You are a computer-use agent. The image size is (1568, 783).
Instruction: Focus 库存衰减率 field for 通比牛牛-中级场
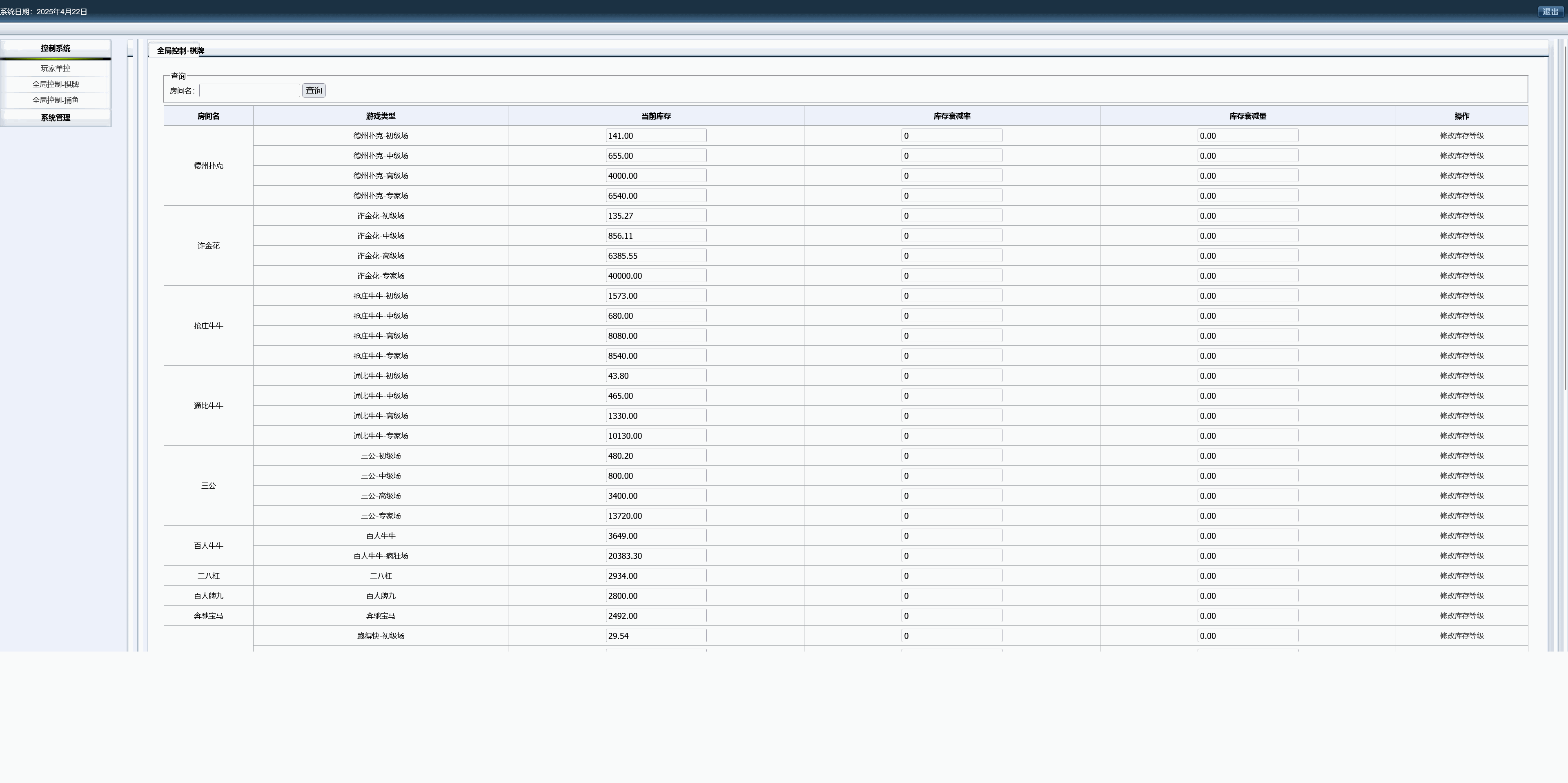pyautogui.click(x=951, y=396)
